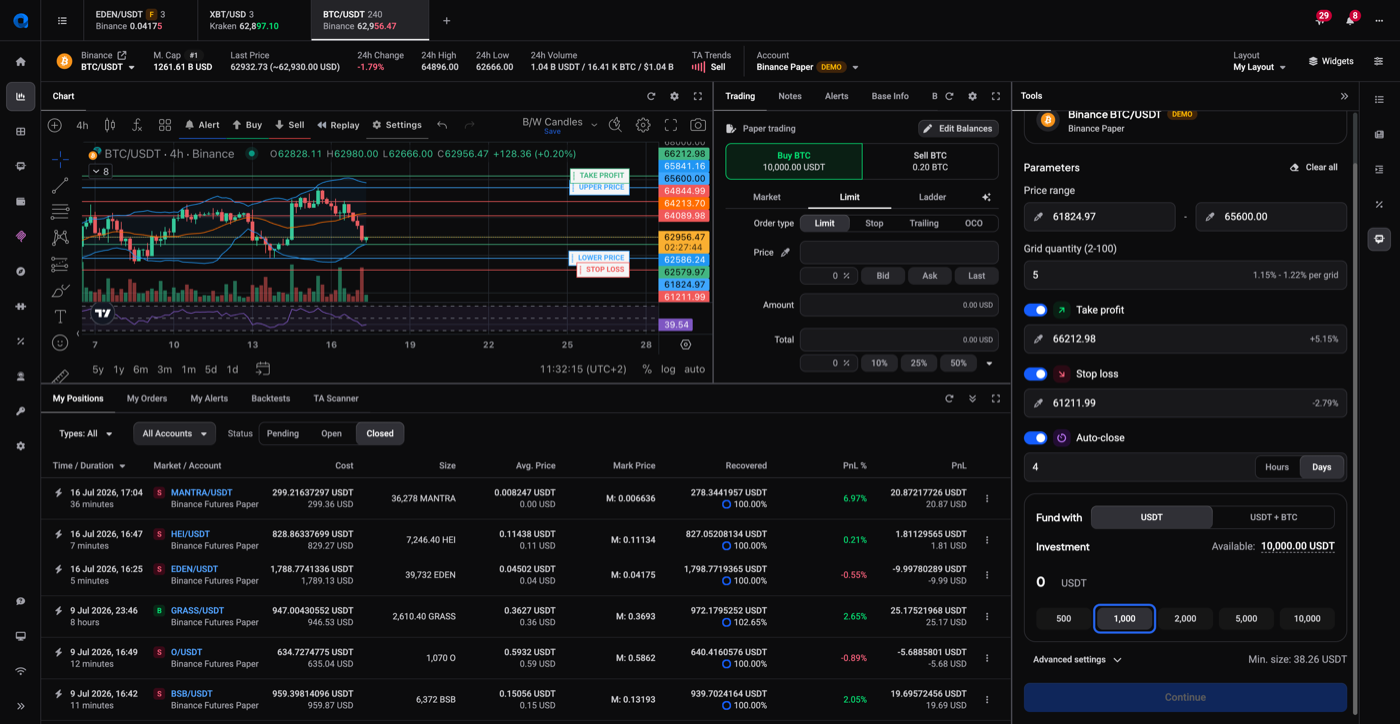Select the charts icon in left sidebar
This screenshot has height=724, width=1400.
[20, 96]
